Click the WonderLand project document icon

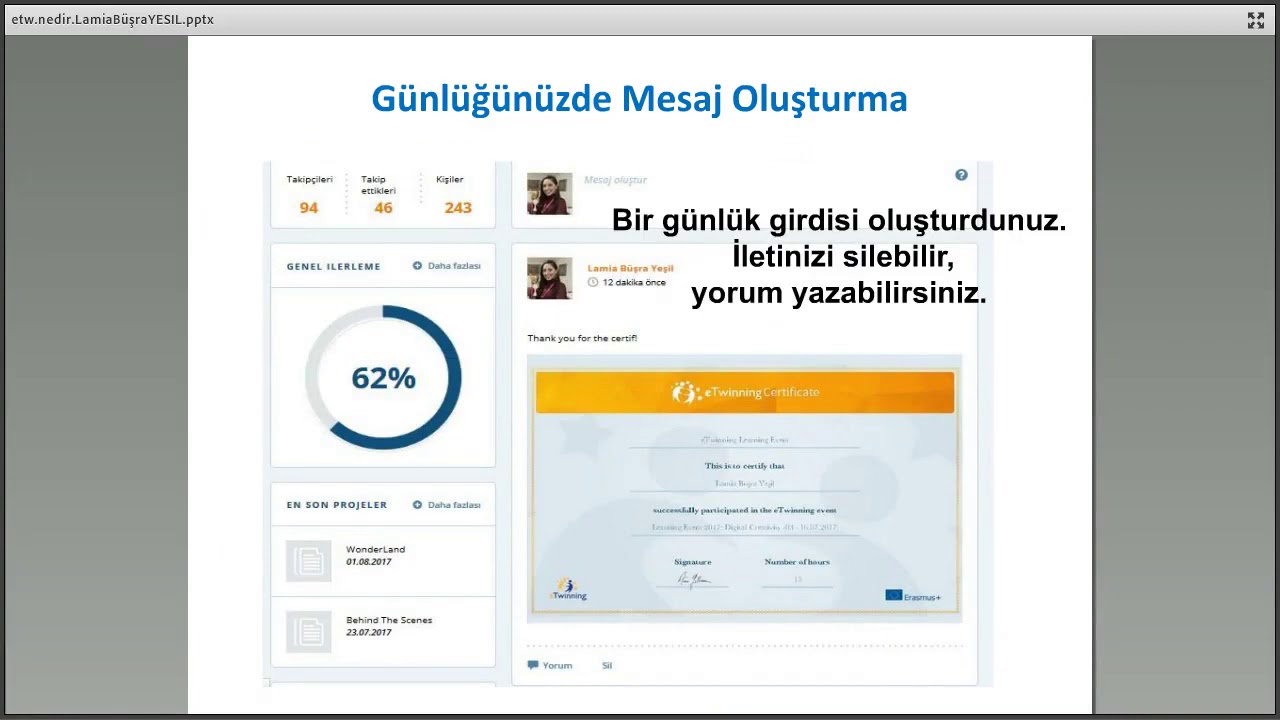coord(308,561)
